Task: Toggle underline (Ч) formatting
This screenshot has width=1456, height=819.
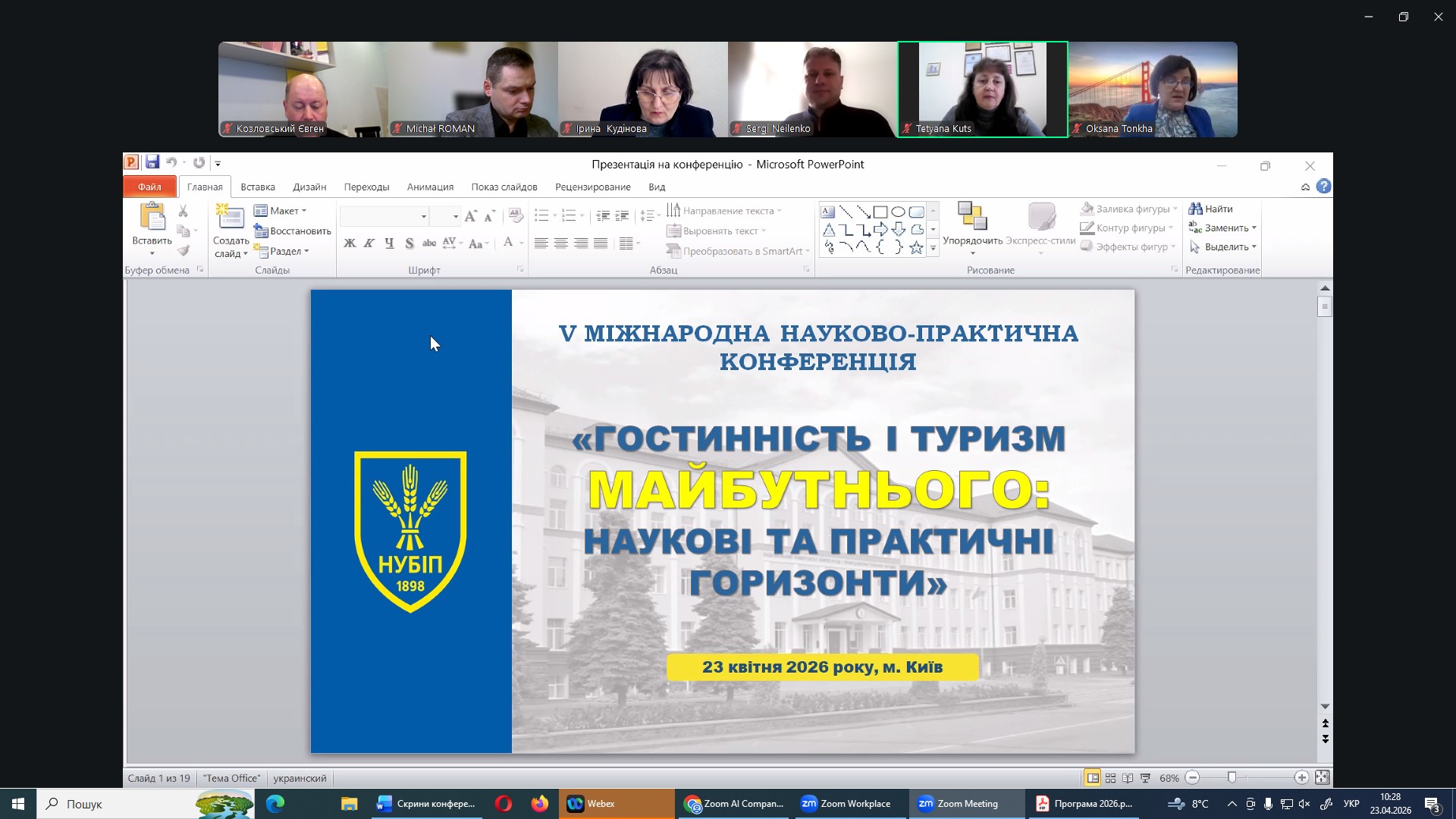Action: (389, 243)
